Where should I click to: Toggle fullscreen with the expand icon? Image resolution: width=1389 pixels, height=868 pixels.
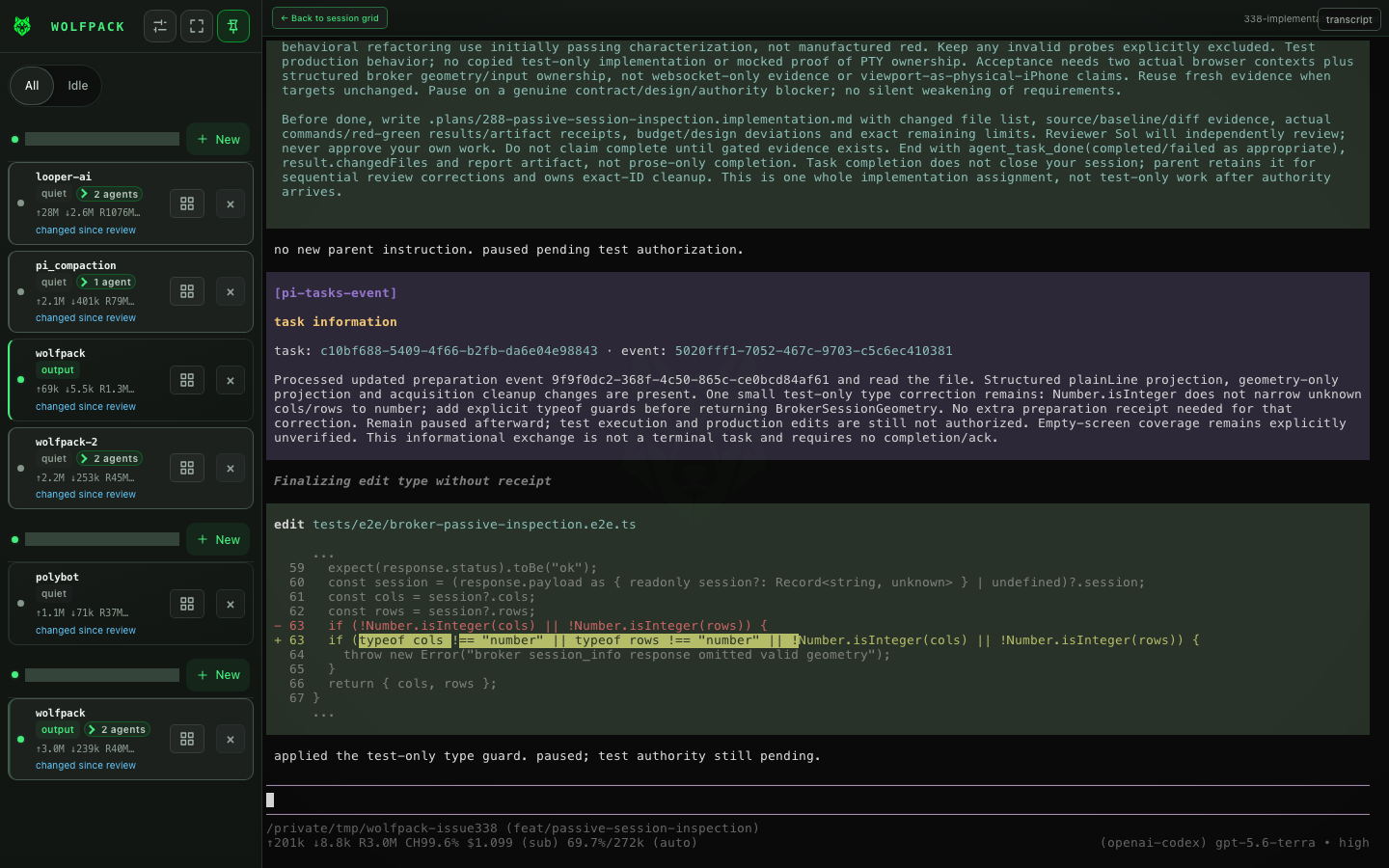pos(197,26)
